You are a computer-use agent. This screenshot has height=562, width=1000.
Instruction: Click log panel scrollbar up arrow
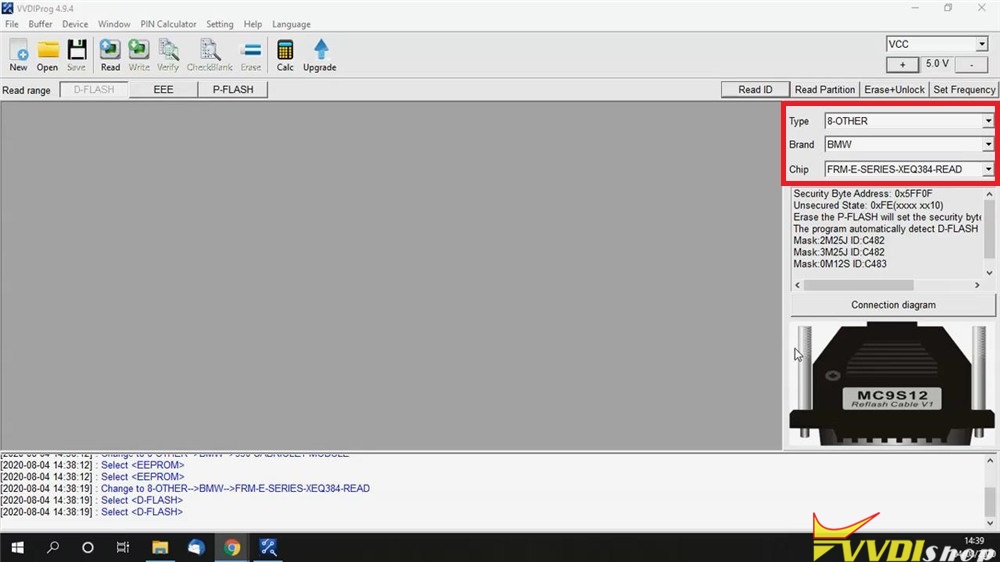pyautogui.click(x=990, y=460)
